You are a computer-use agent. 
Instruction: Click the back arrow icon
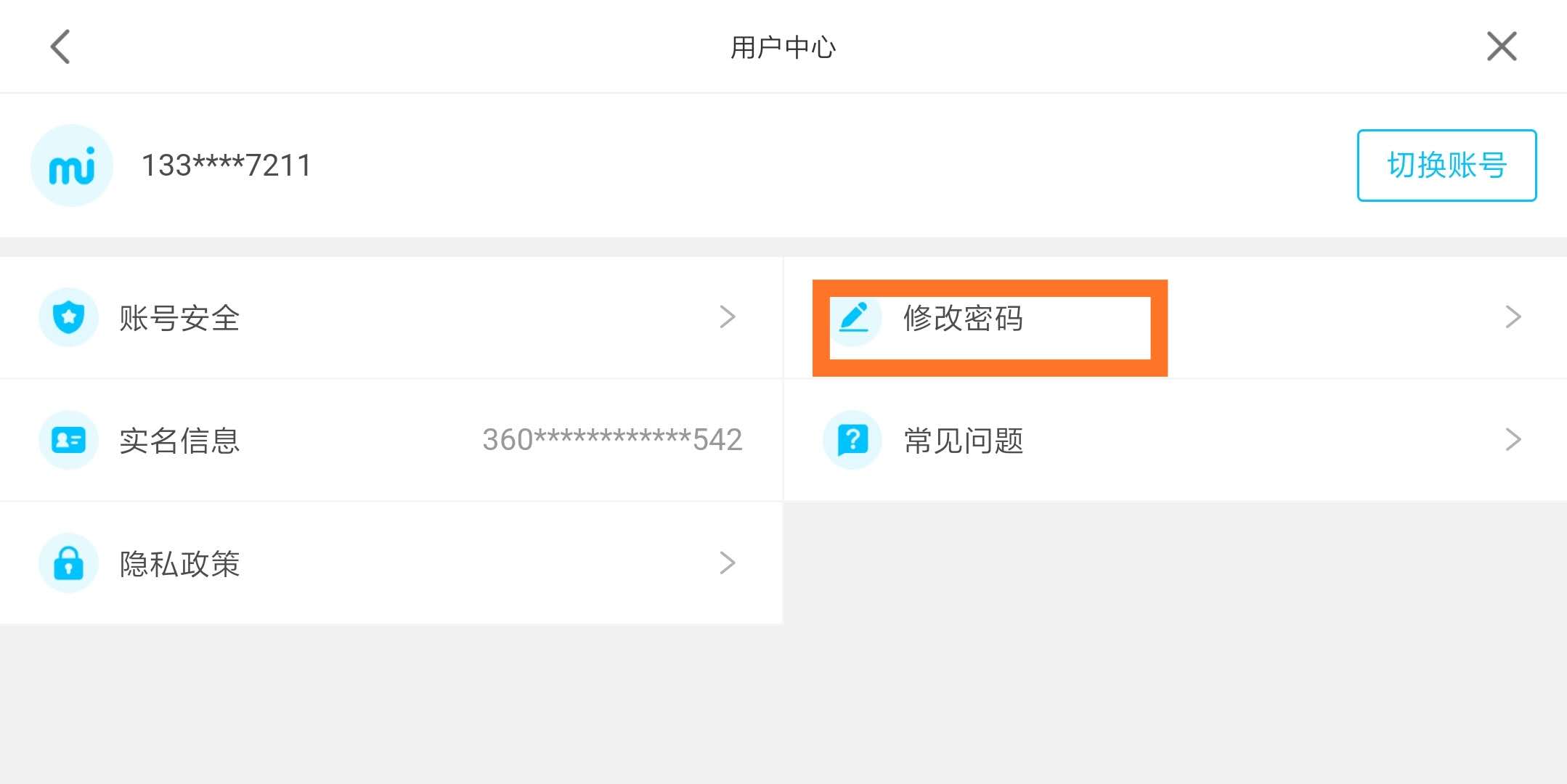pos(62,47)
